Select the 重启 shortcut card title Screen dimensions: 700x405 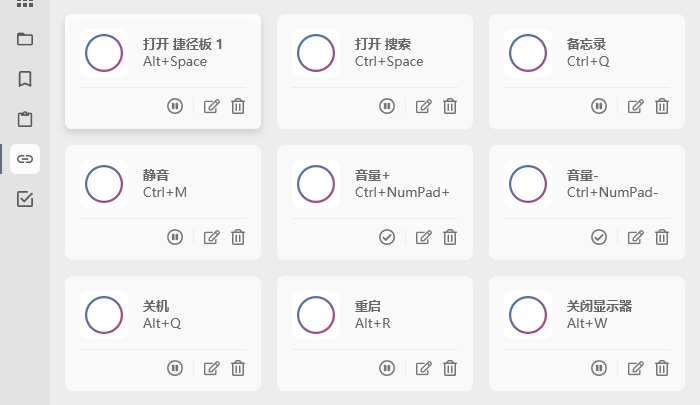pyautogui.click(x=368, y=306)
